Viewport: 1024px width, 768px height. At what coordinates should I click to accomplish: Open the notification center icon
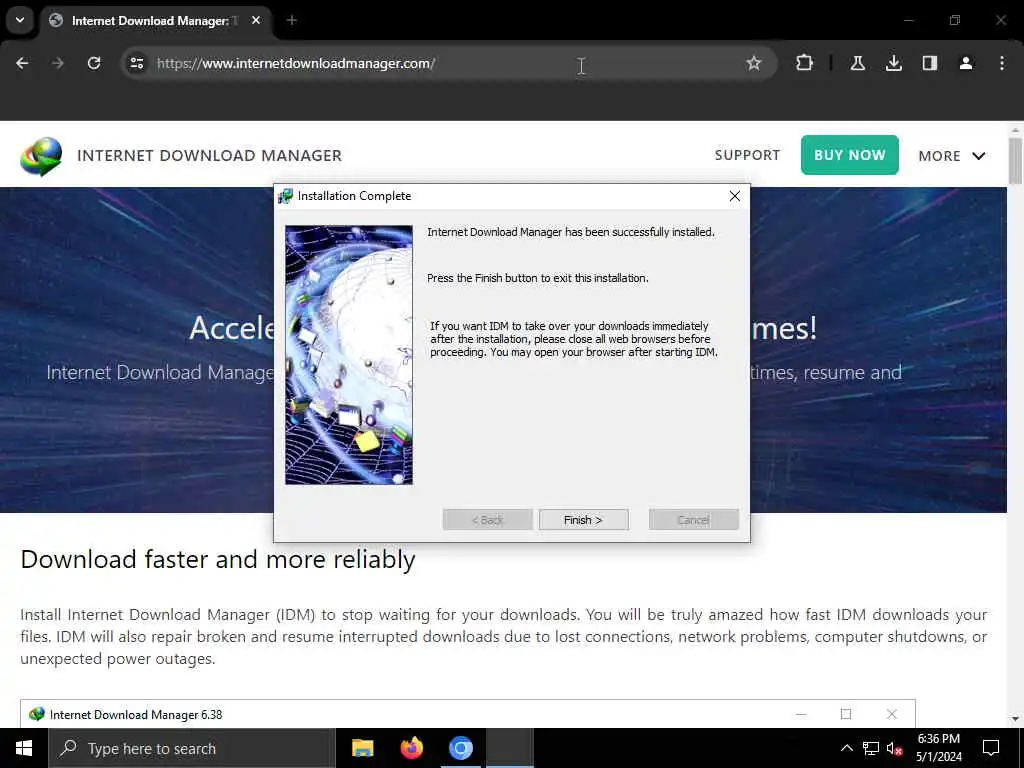click(x=991, y=748)
